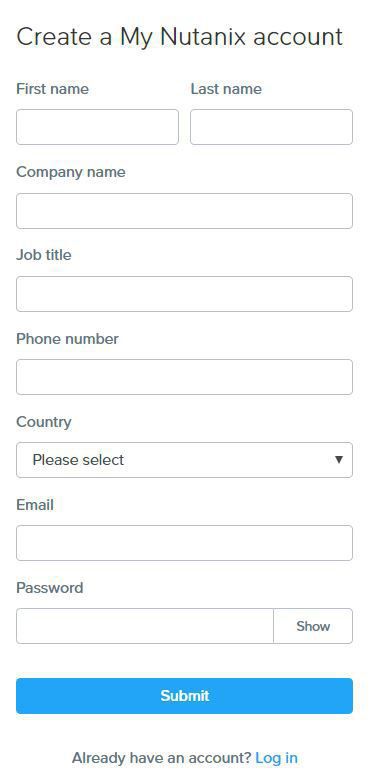Click the "Password" field label

click(49, 588)
